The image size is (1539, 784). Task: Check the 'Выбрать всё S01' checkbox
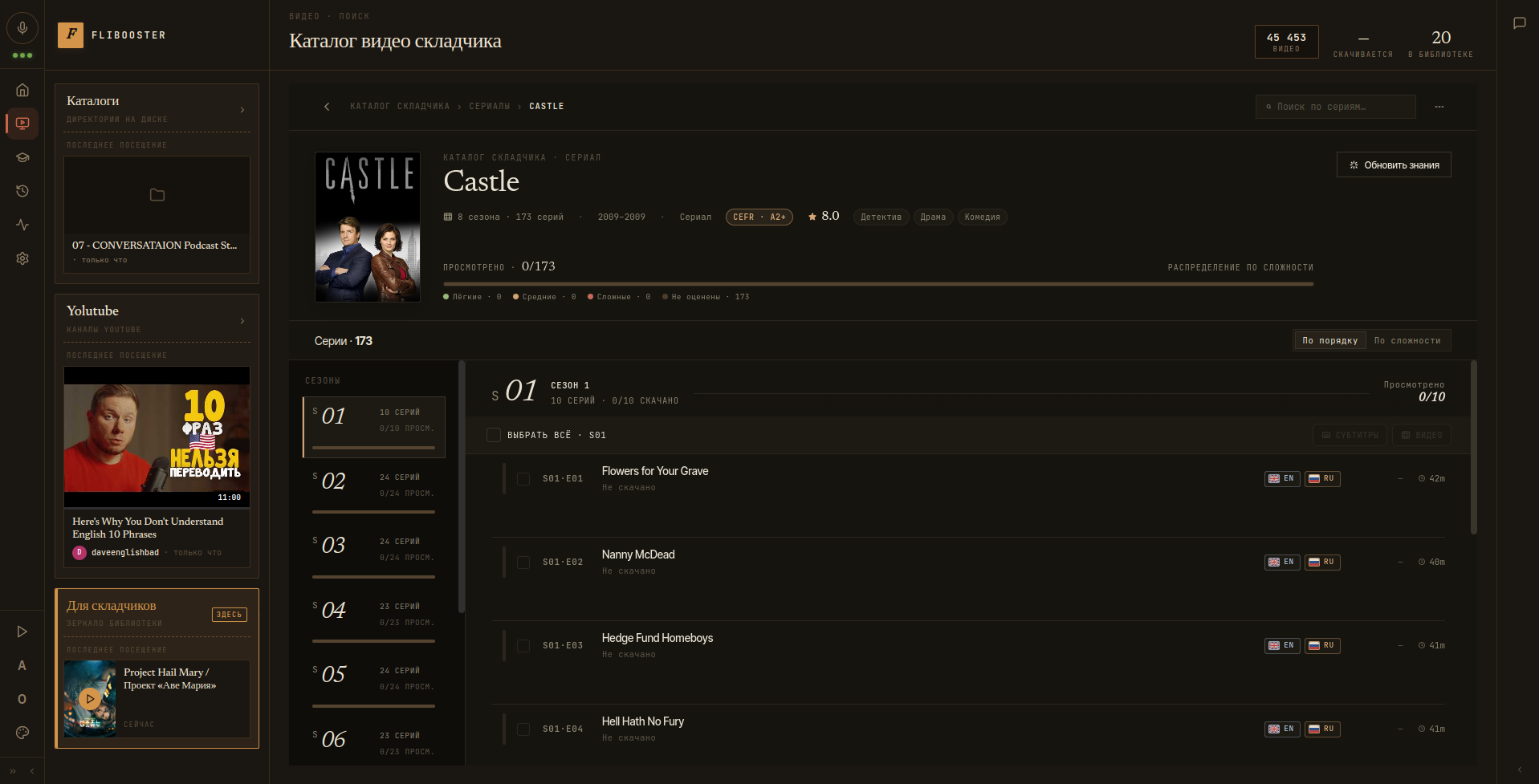tap(494, 435)
